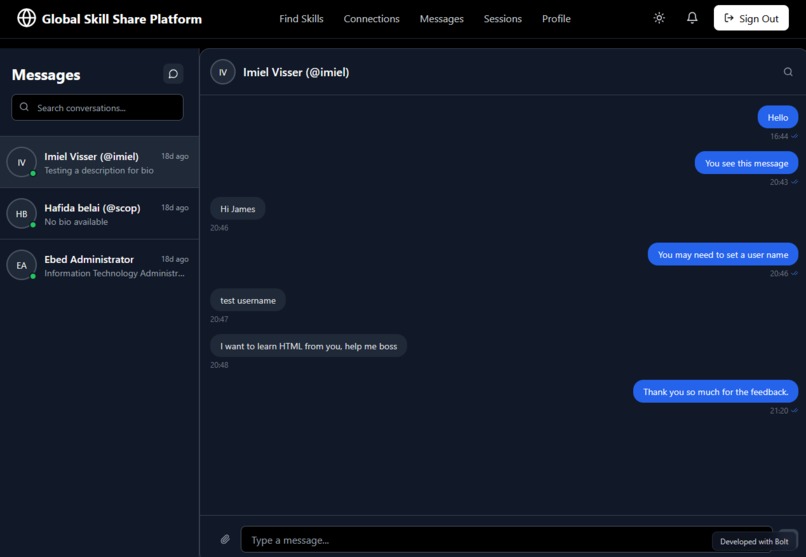Navigate to Sessions
Viewport: 806px width, 557px height.
[x=502, y=18]
